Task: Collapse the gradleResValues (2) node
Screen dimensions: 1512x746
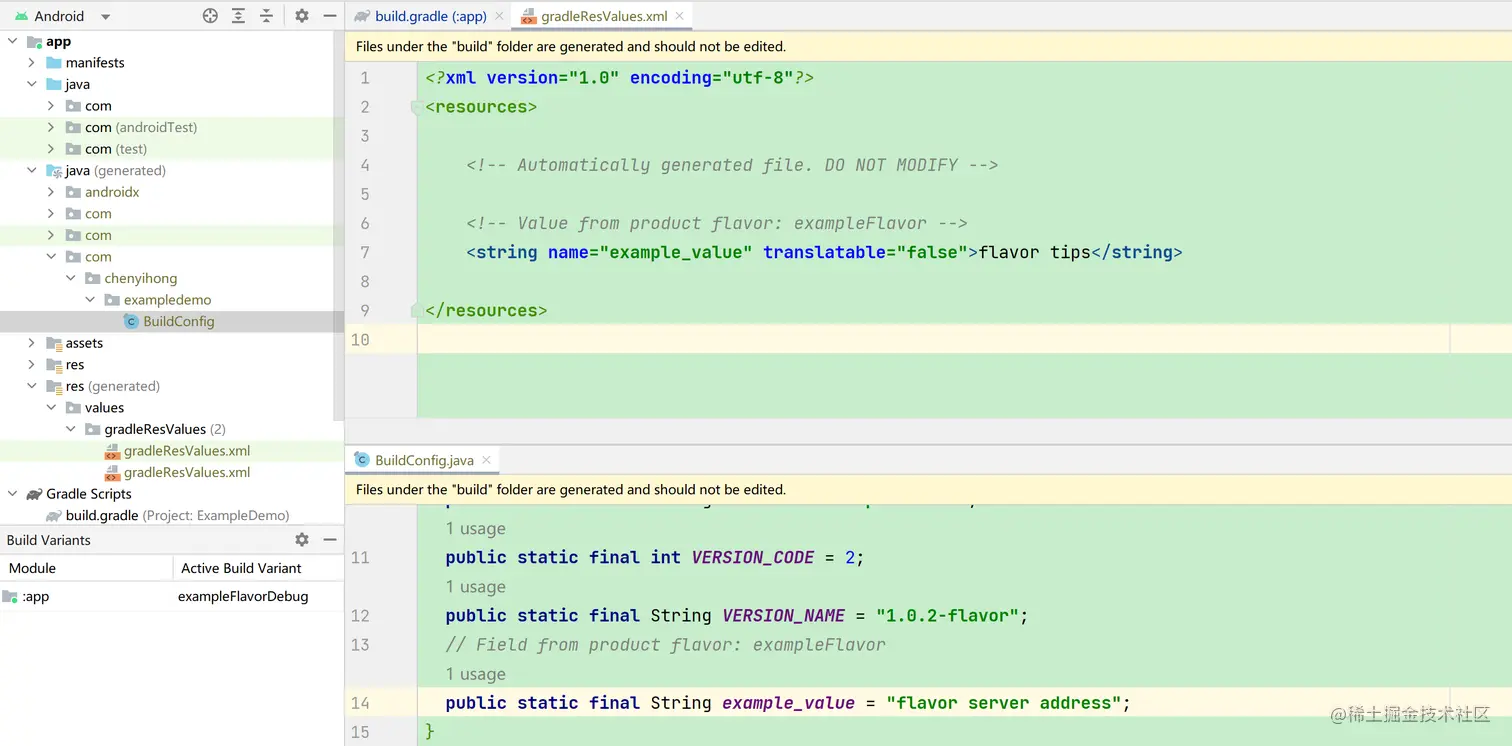Action: pyautogui.click(x=71, y=429)
